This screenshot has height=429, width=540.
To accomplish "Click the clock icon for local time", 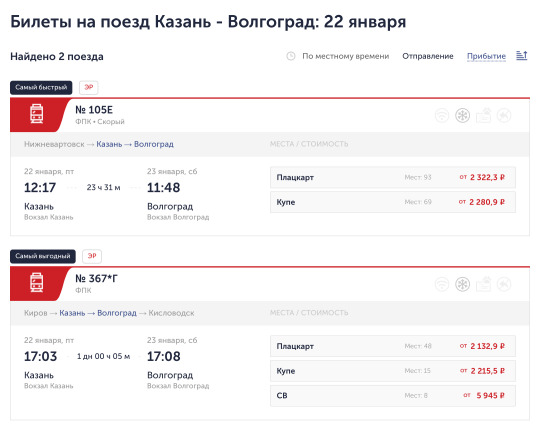I will tap(291, 56).
